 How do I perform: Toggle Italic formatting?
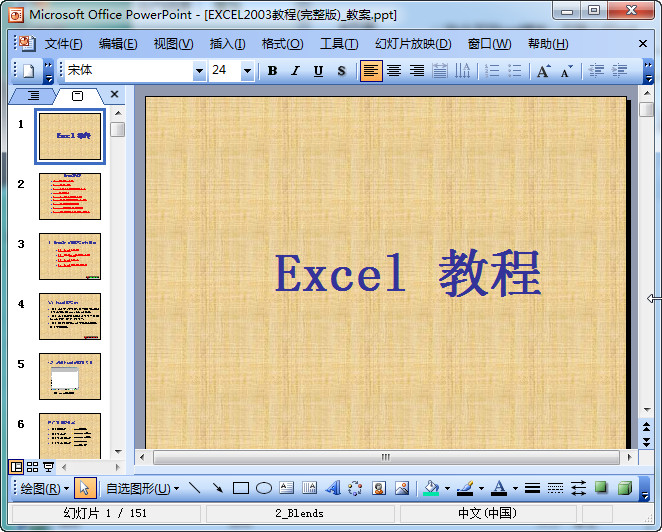295,71
